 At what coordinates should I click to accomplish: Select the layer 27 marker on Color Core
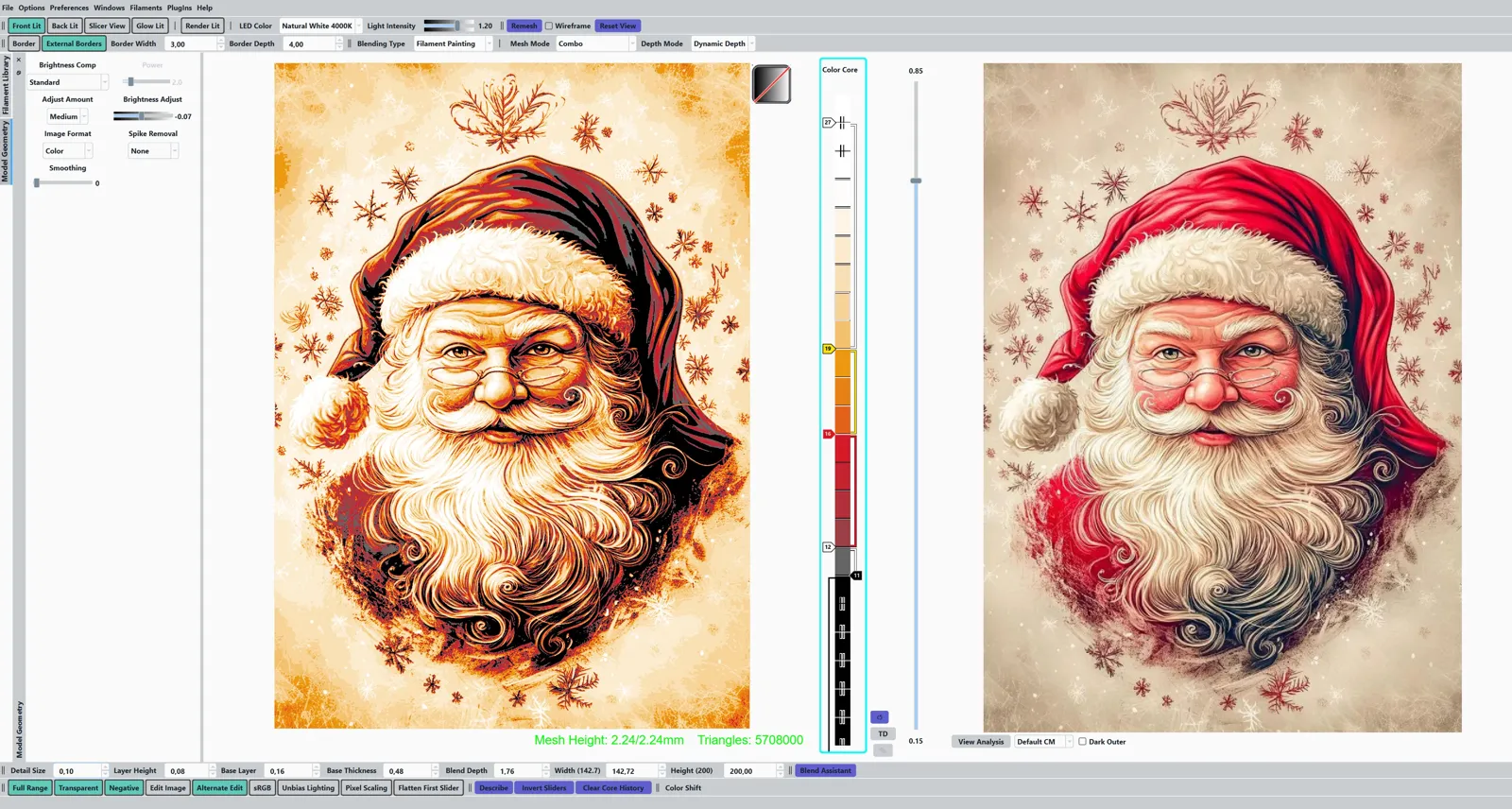pos(828,122)
